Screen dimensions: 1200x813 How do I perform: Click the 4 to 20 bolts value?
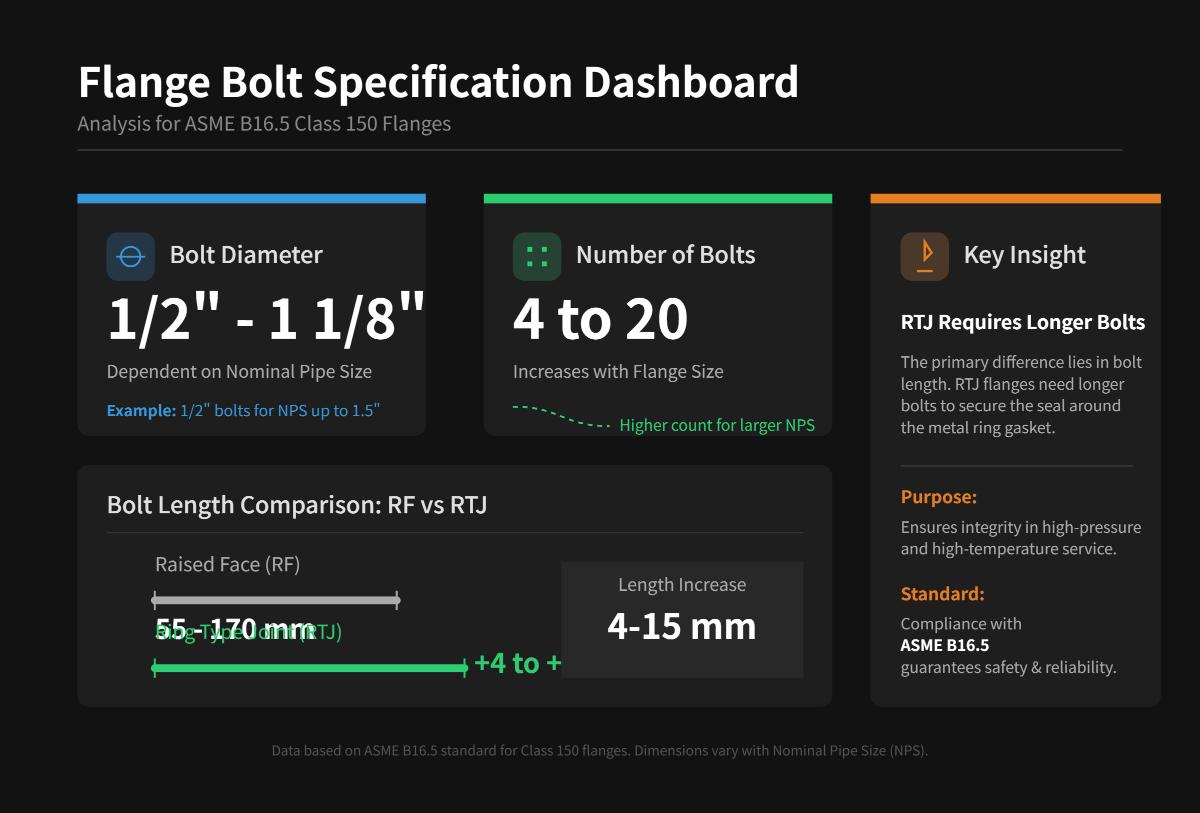click(x=600, y=319)
